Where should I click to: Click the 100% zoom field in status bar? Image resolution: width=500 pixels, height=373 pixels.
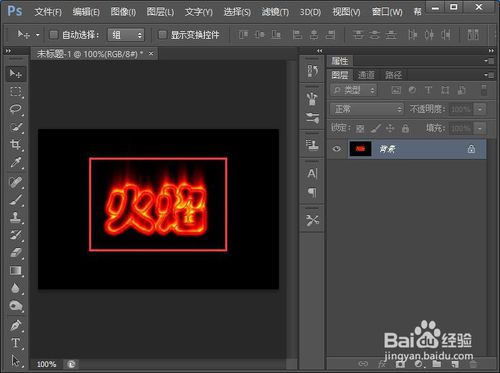tap(46, 364)
